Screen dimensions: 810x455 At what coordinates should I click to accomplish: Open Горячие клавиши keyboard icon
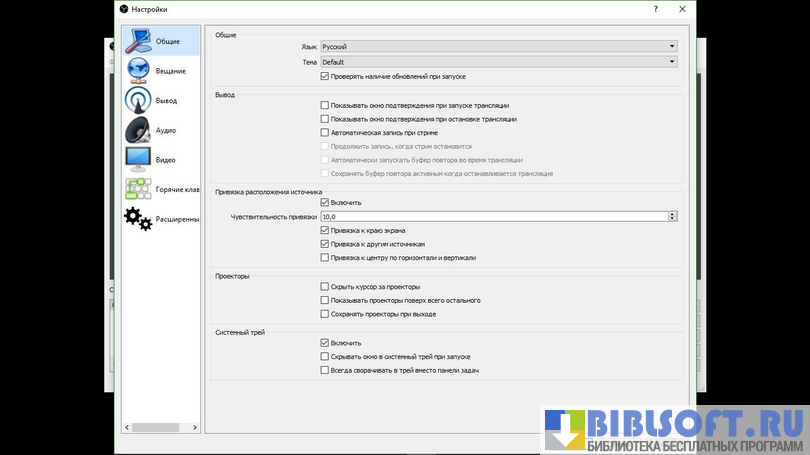click(x=138, y=189)
